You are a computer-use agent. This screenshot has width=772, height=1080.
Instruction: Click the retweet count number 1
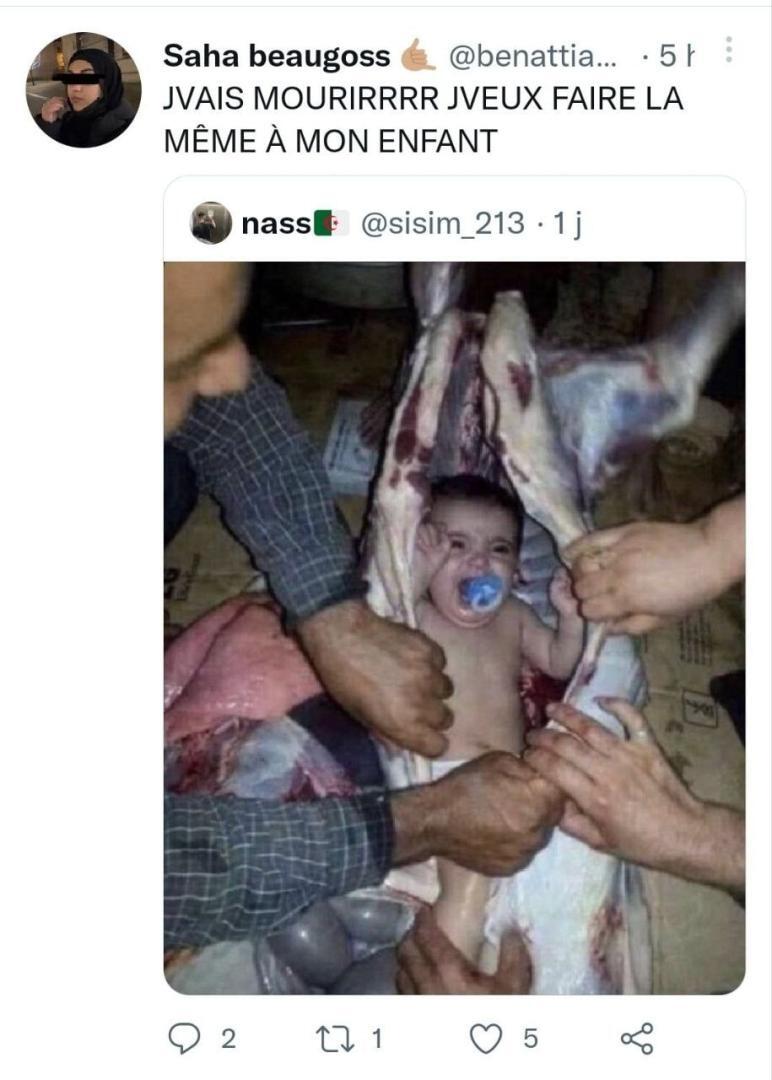(376, 1039)
